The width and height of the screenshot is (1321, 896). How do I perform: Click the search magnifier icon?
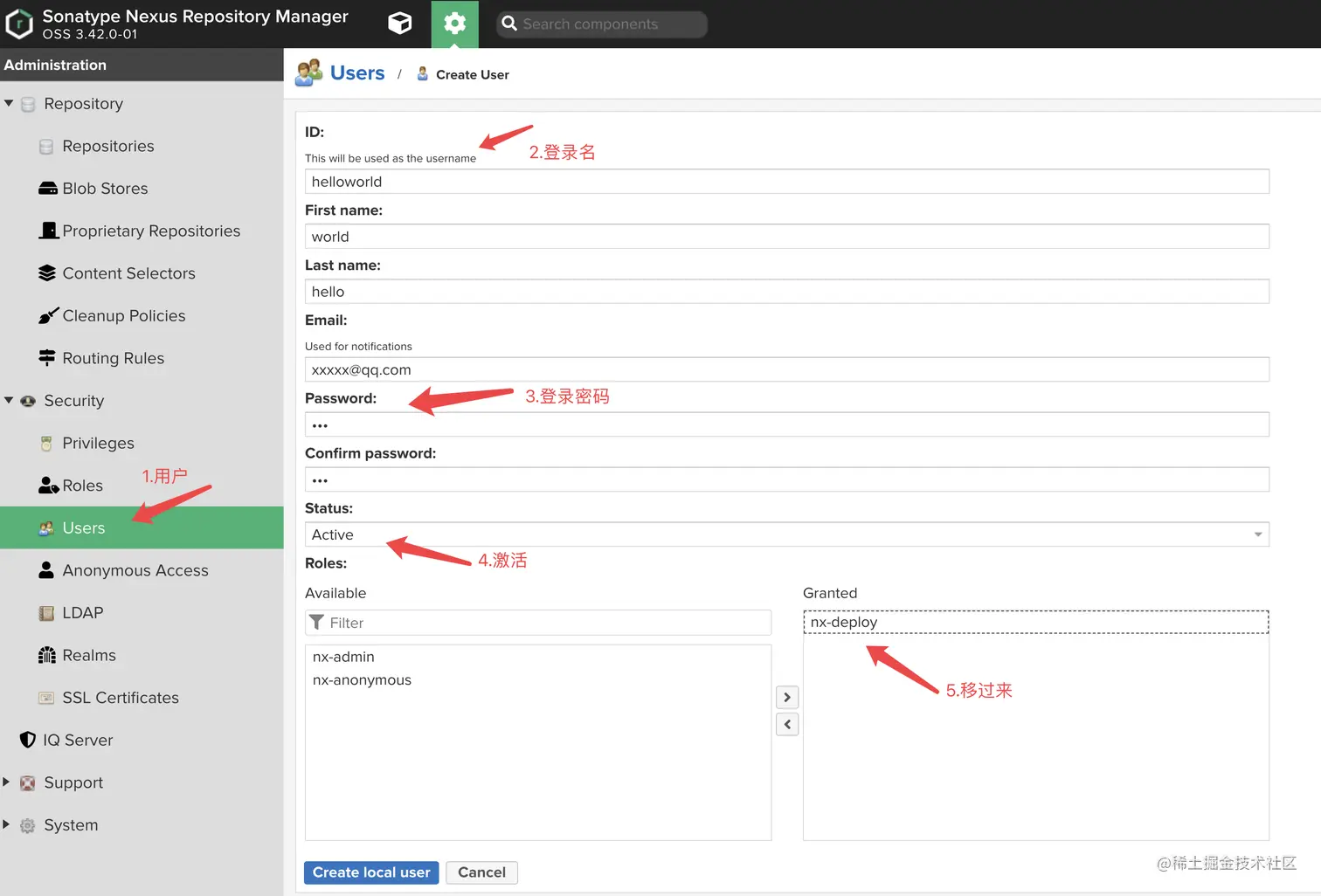click(509, 24)
